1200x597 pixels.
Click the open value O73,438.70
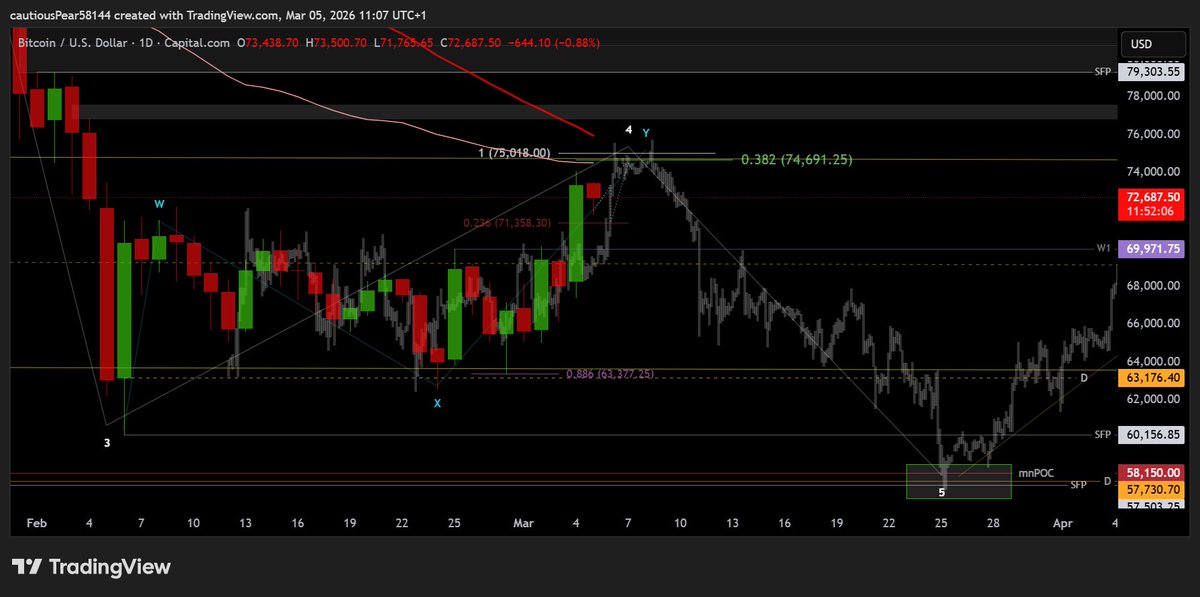click(x=268, y=43)
